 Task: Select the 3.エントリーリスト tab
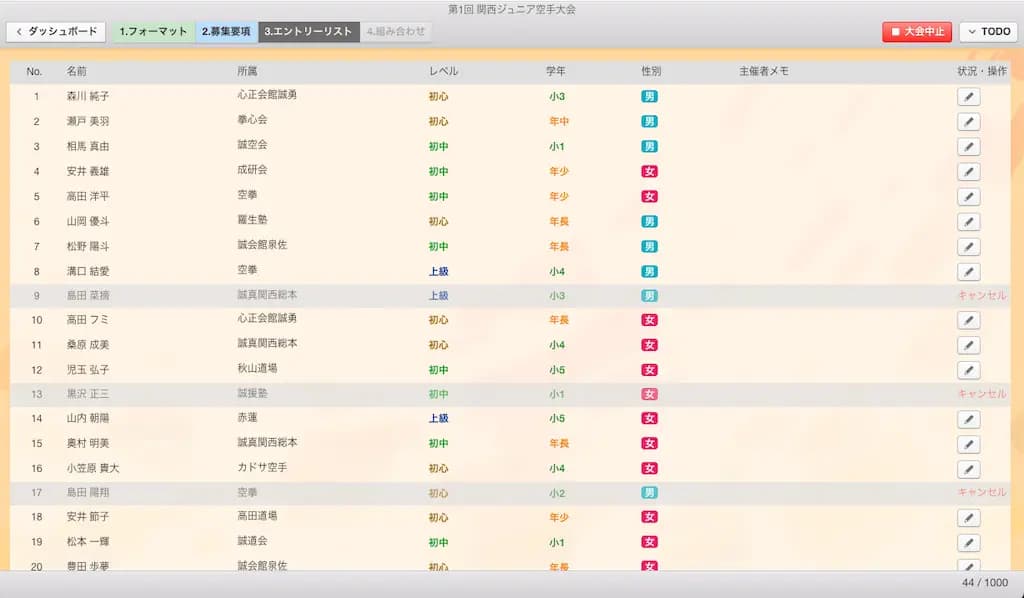point(308,31)
